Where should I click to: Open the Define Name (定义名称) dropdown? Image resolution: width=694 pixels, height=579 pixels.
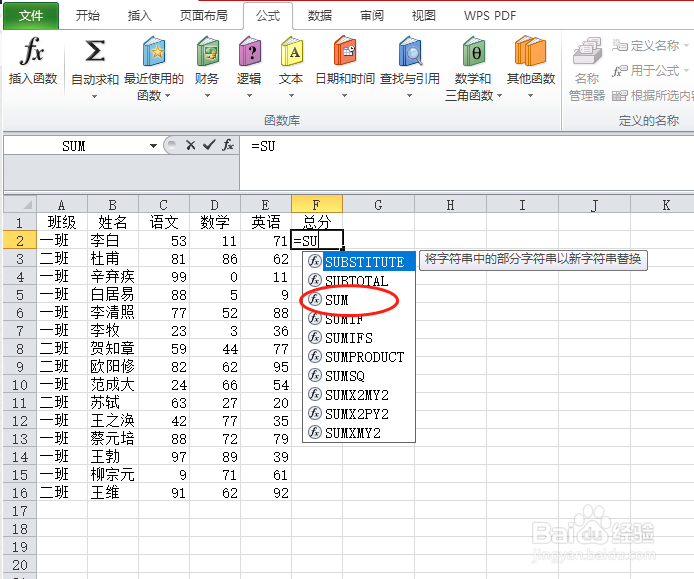pyautogui.click(x=686, y=45)
